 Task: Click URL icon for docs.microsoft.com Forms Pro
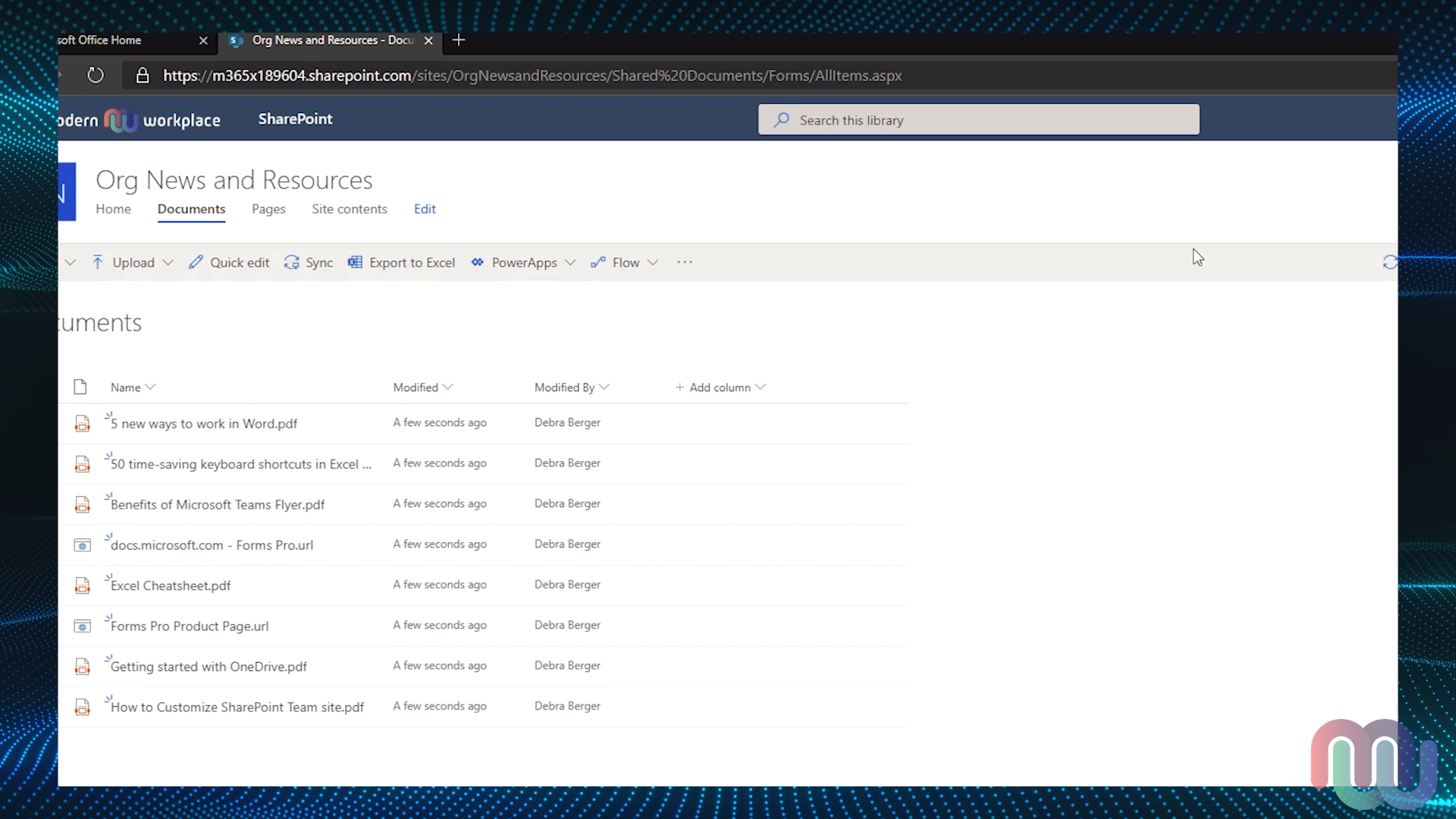[x=82, y=545]
